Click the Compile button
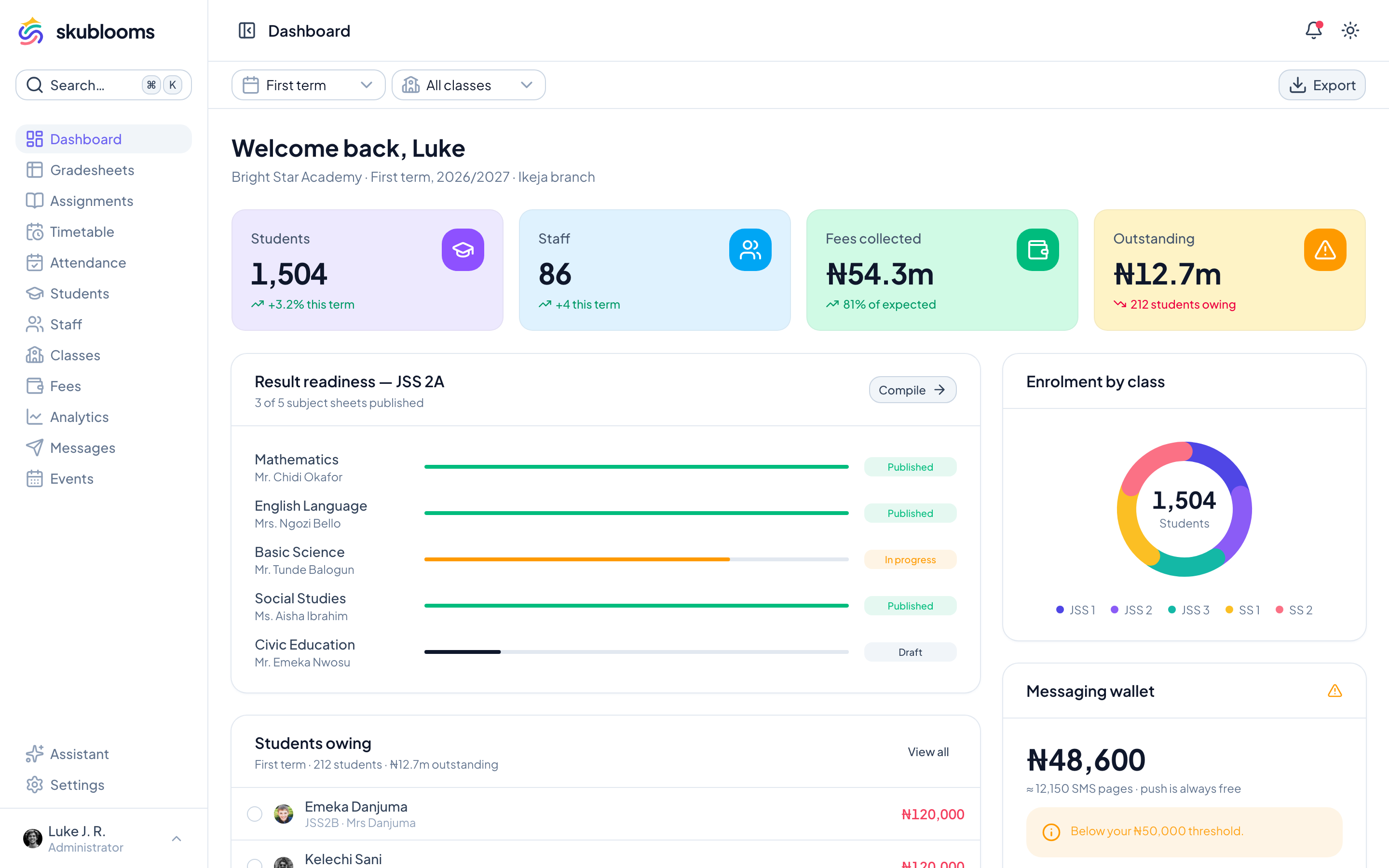Image resolution: width=1389 pixels, height=868 pixels. pos(912,390)
